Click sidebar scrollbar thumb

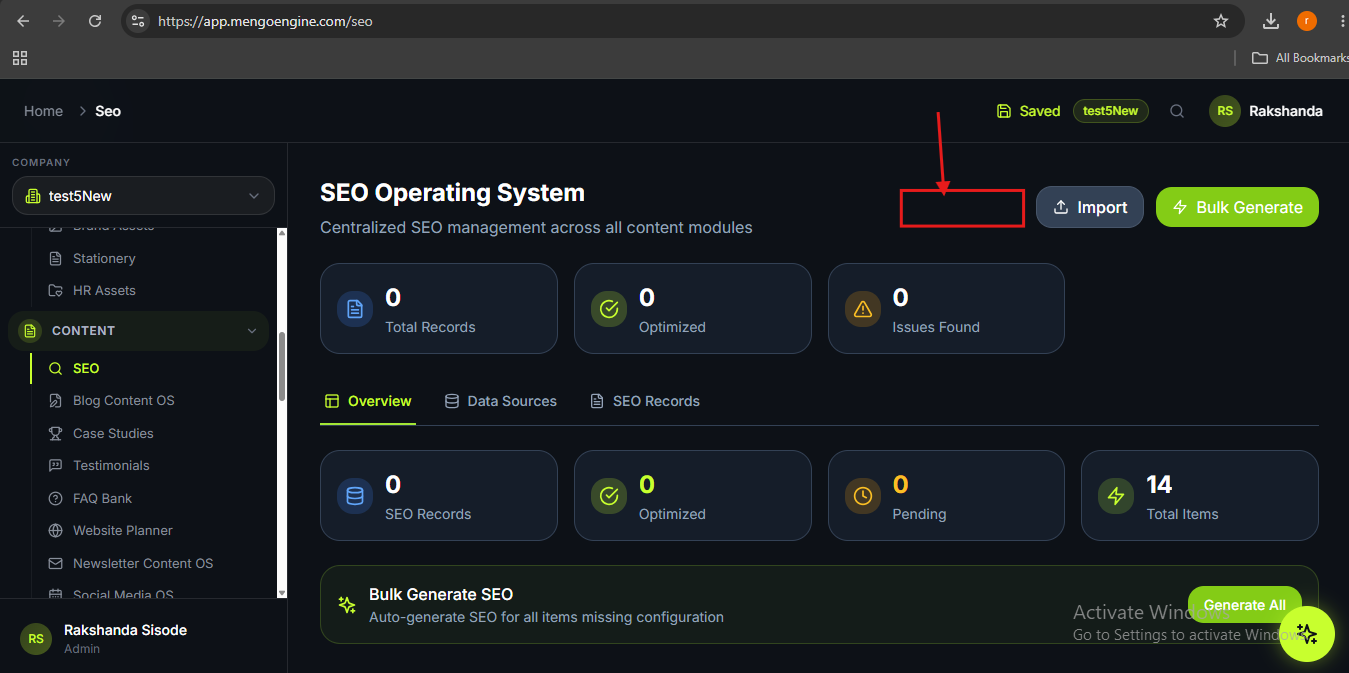(282, 366)
